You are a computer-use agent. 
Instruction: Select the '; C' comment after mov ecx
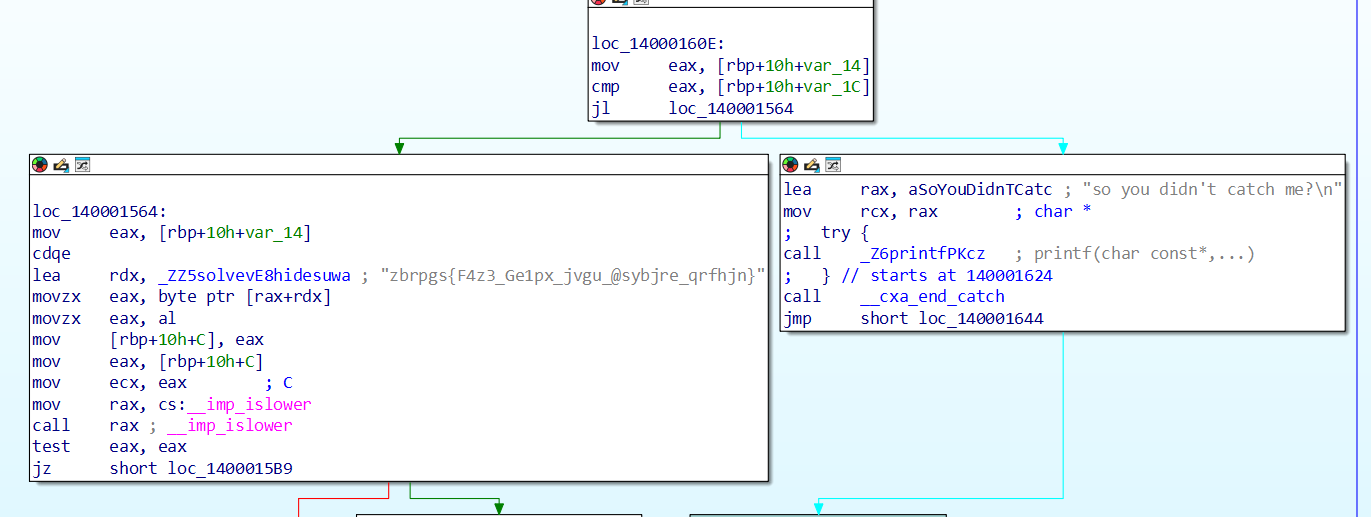pos(279,383)
